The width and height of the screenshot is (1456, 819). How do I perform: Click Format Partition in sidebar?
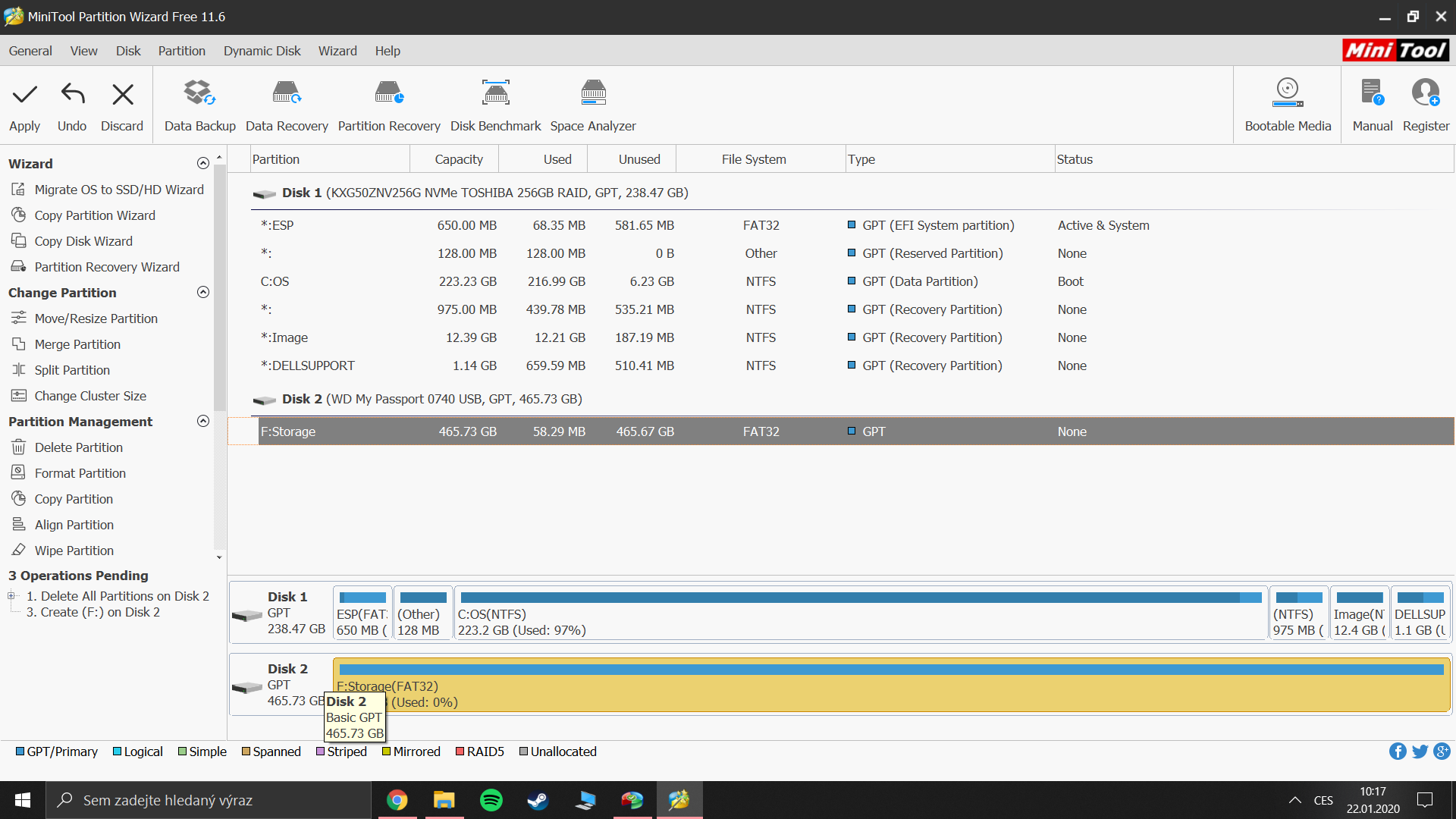pos(80,473)
